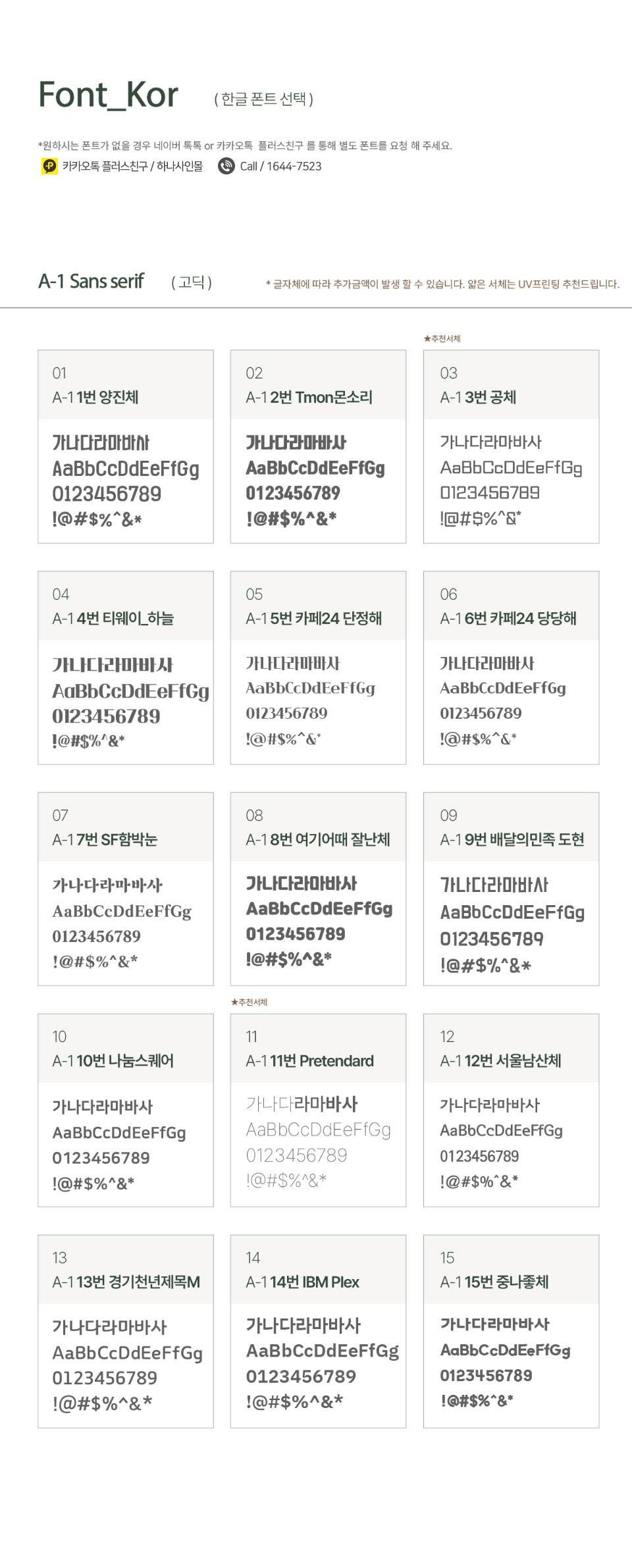This screenshot has height=1568, width=632.
Task: Choose font card 03 공체
Action: (x=511, y=446)
